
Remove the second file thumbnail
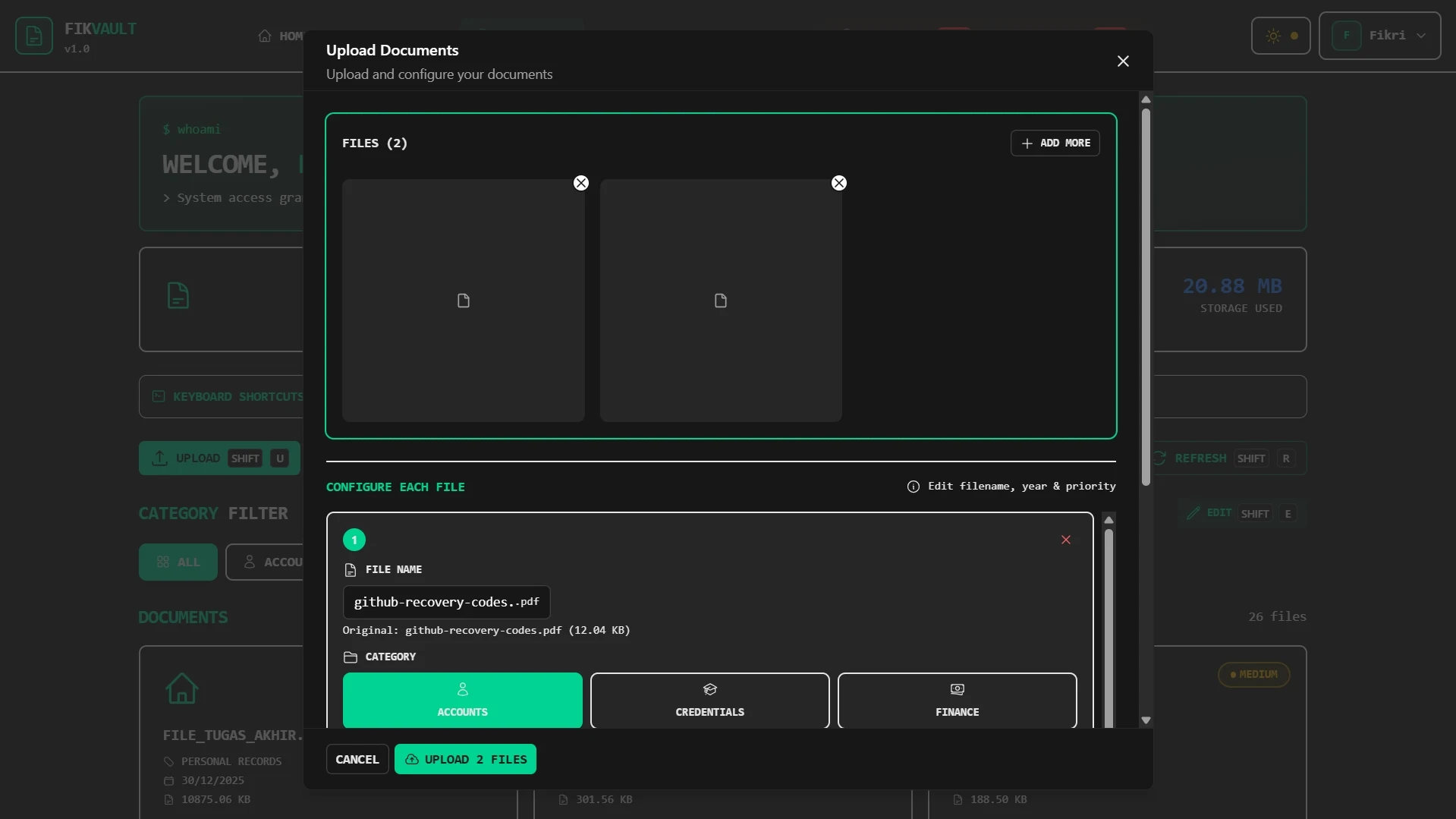coord(838,183)
